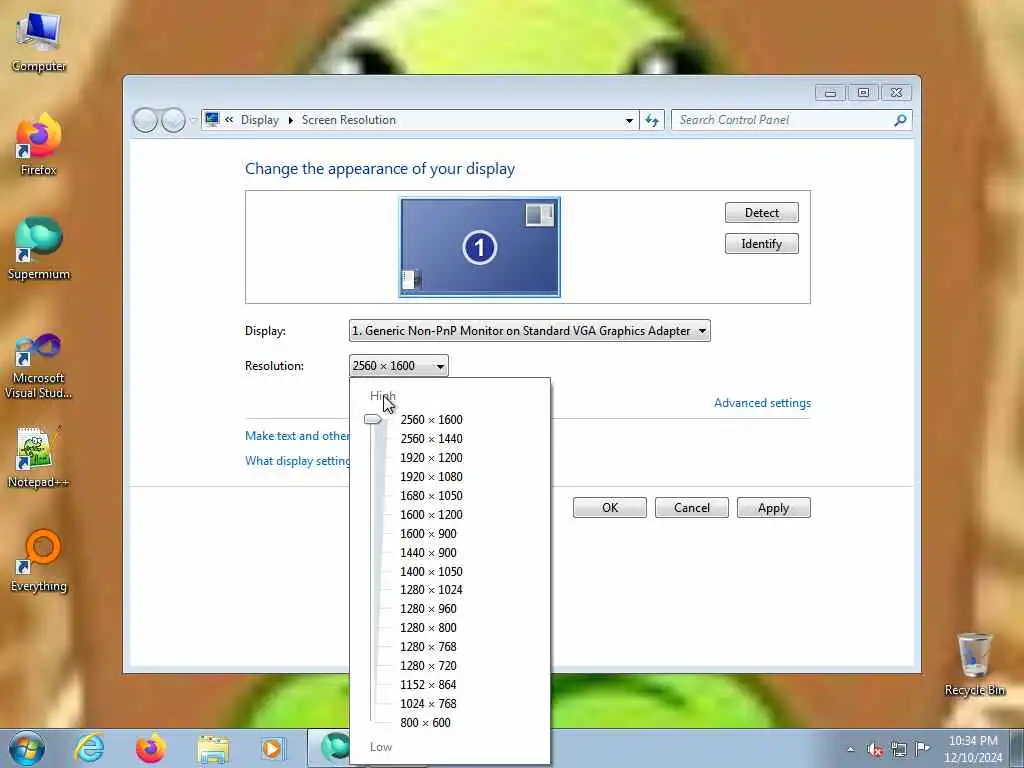
Task: Open the Recycle Bin on the desktop
Action: pyautogui.click(x=974, y=664)
